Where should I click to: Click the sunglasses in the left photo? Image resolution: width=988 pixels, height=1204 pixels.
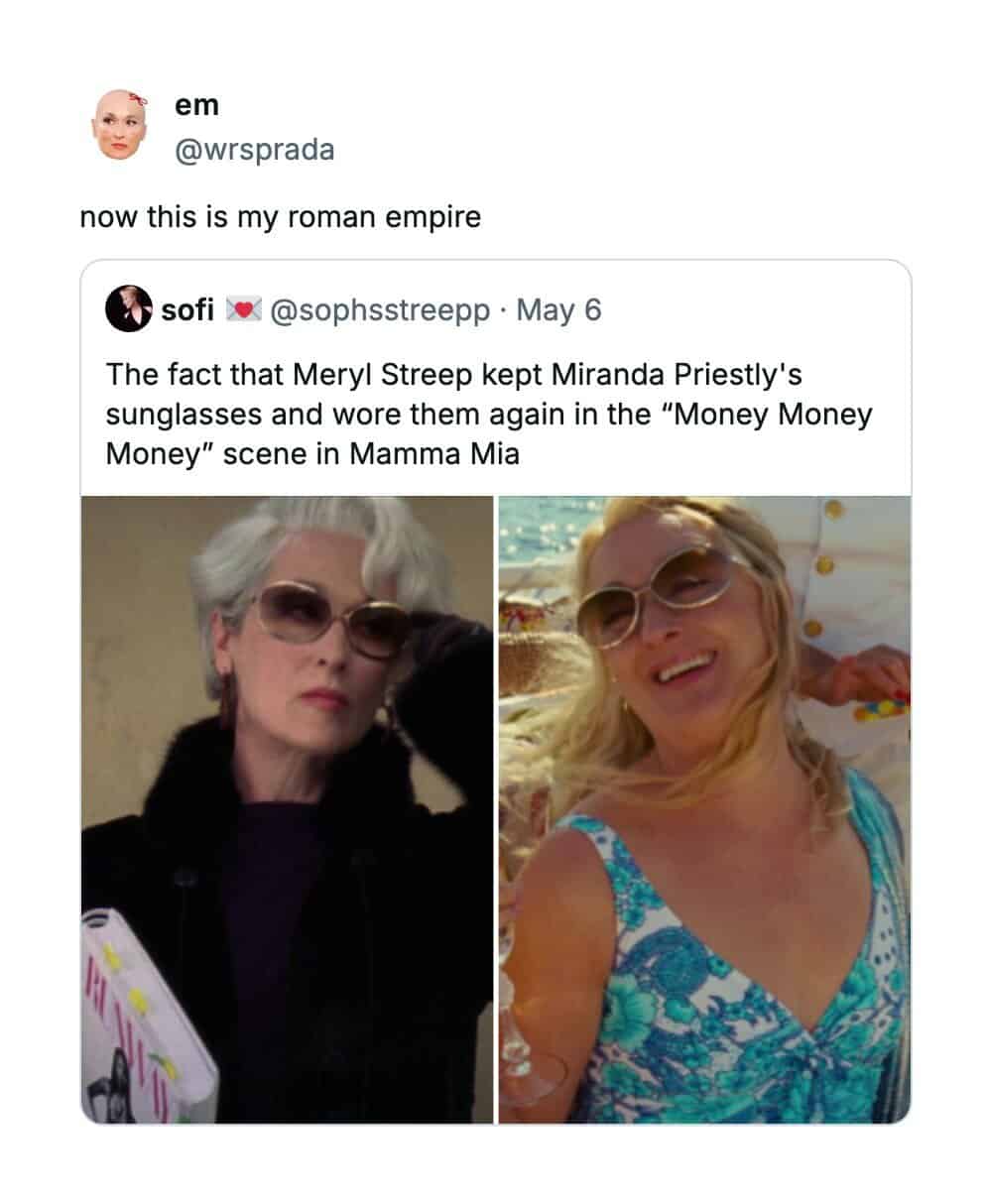[329, 617]
